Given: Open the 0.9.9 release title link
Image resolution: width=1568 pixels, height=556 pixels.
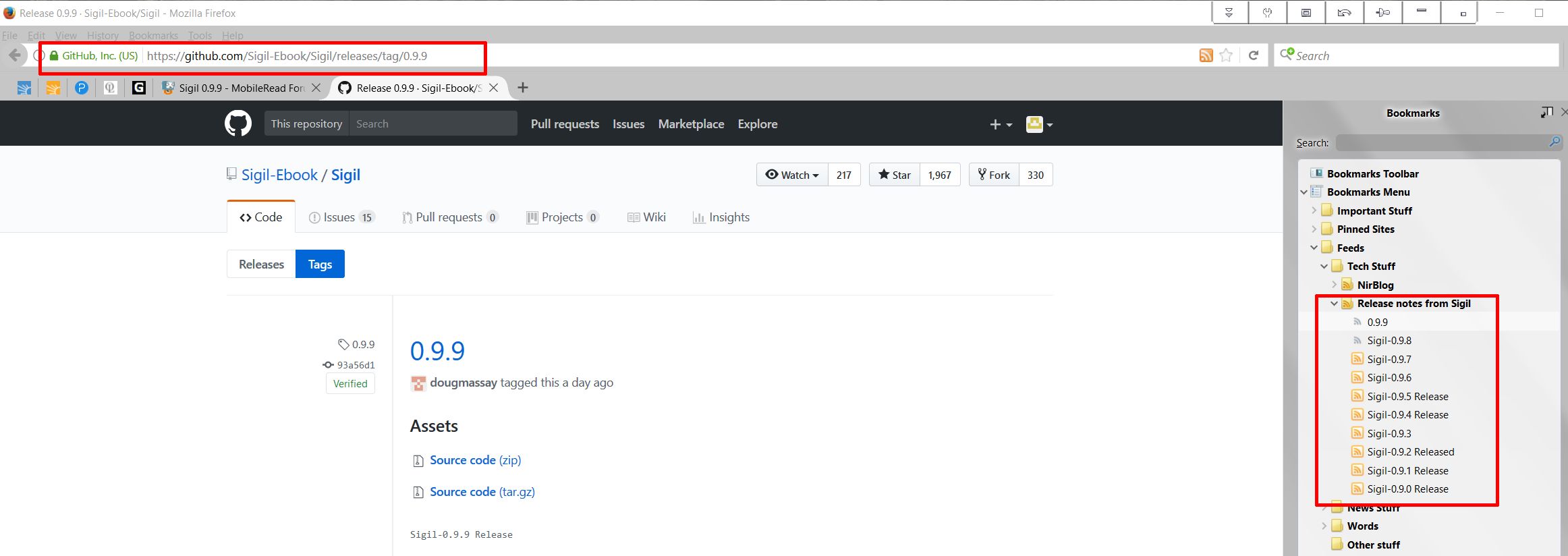Looking at the screenshot, I should tap(437, 351).
